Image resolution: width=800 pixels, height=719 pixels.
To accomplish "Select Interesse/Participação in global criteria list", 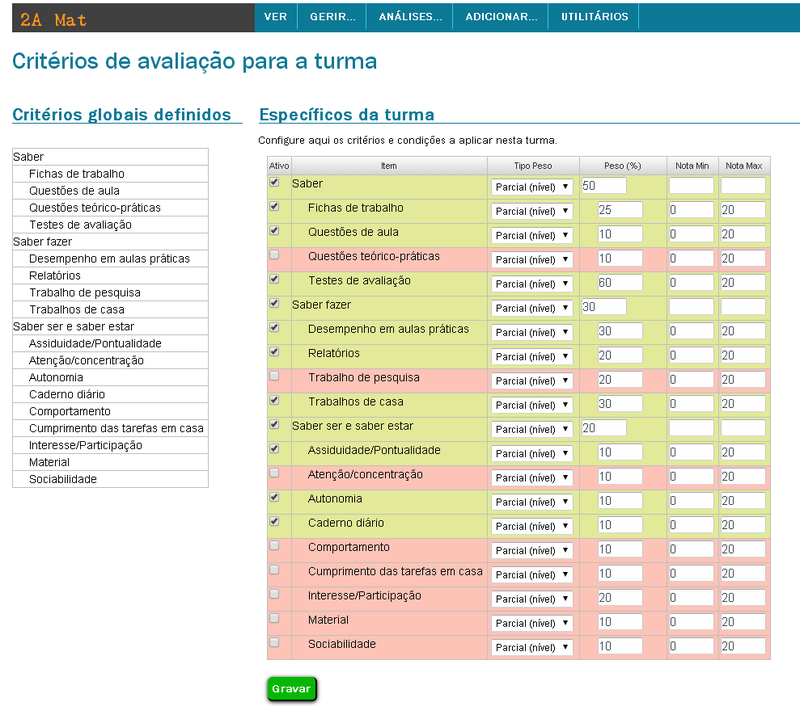I will 85,445.
